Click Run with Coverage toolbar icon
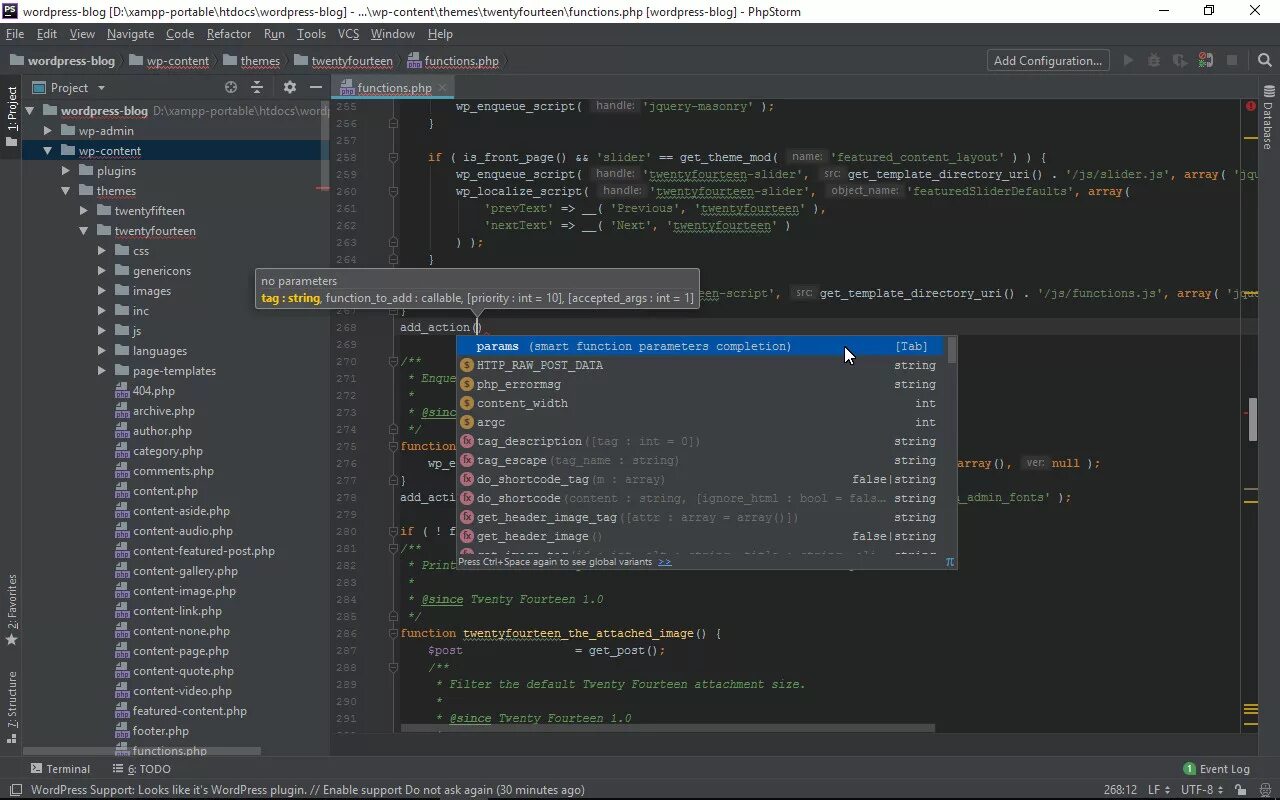 click(x=1180, y=60)
